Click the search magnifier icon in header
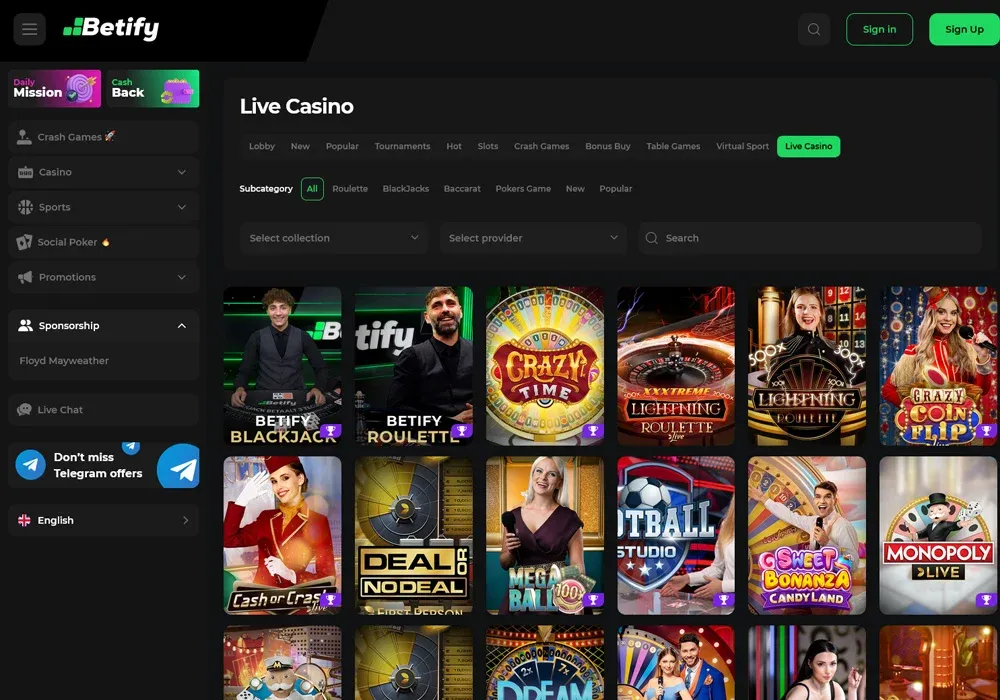The height and width of the screenshot is (700, 1000). point(814,29)
